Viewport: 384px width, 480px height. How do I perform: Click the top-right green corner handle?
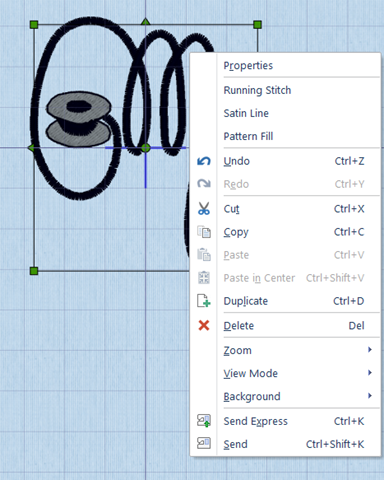click(x=257, y=24)
